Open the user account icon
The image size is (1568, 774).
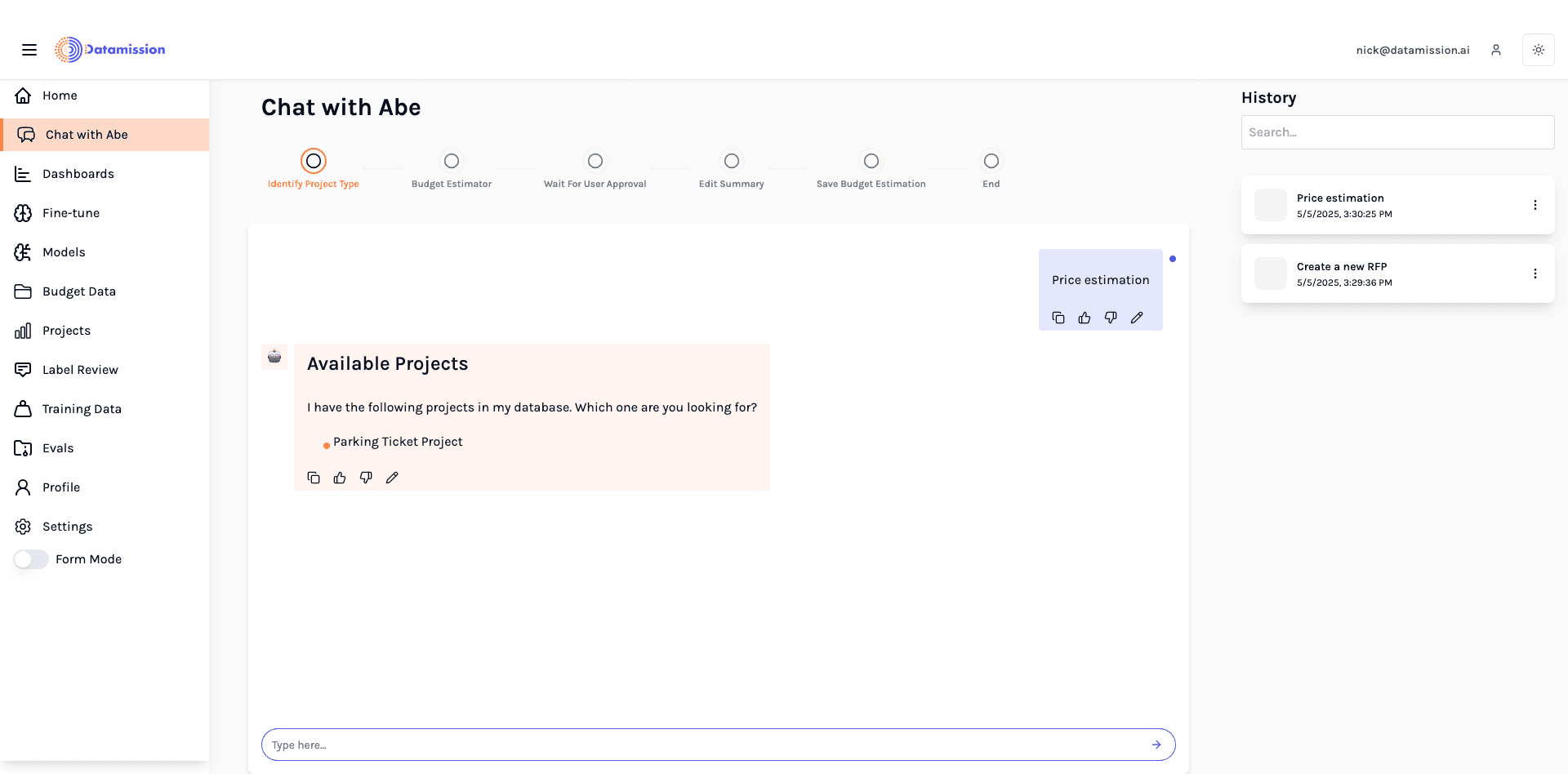tap(1496, 50)
